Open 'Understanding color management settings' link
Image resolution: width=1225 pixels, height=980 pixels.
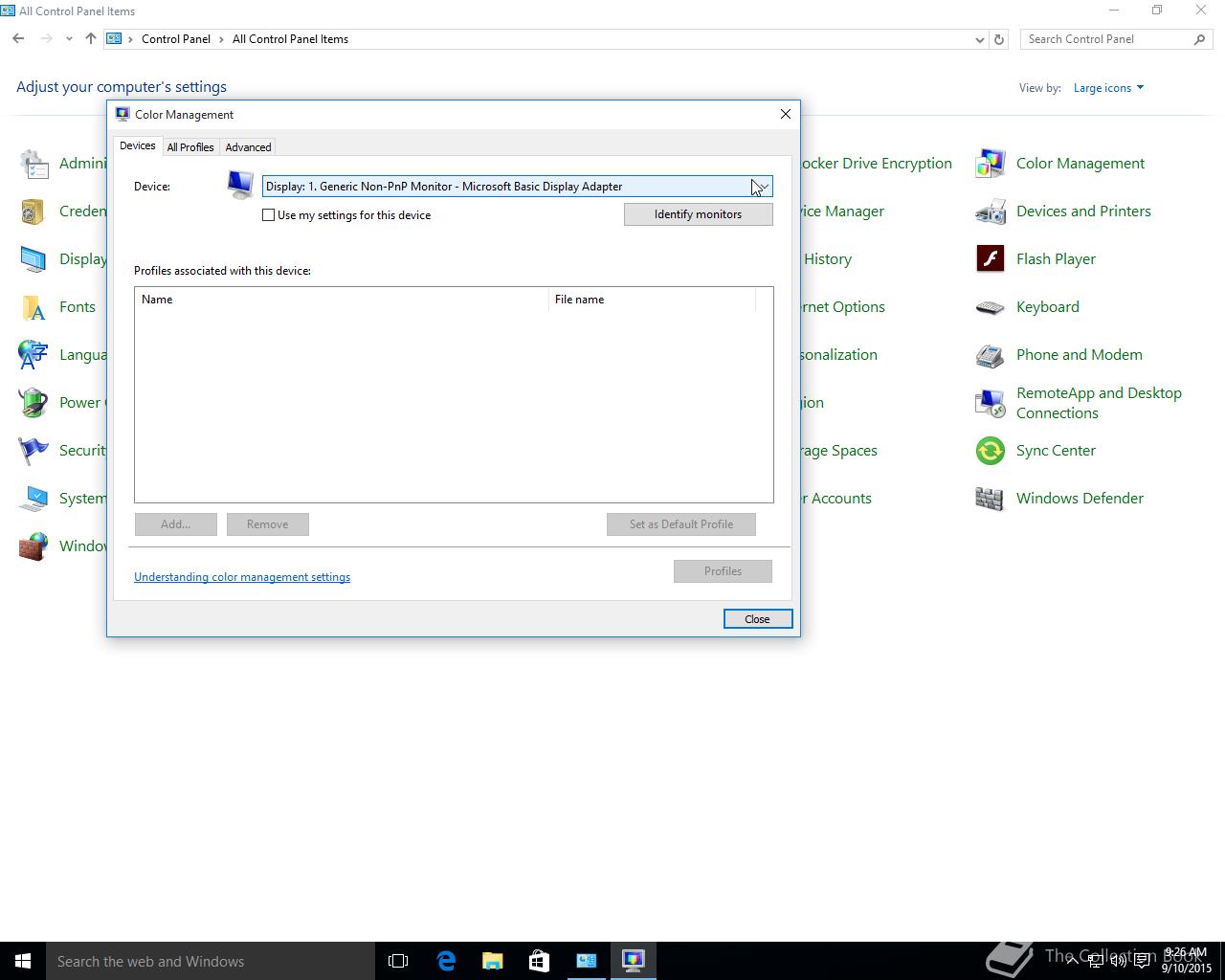(x=242, y=577)
